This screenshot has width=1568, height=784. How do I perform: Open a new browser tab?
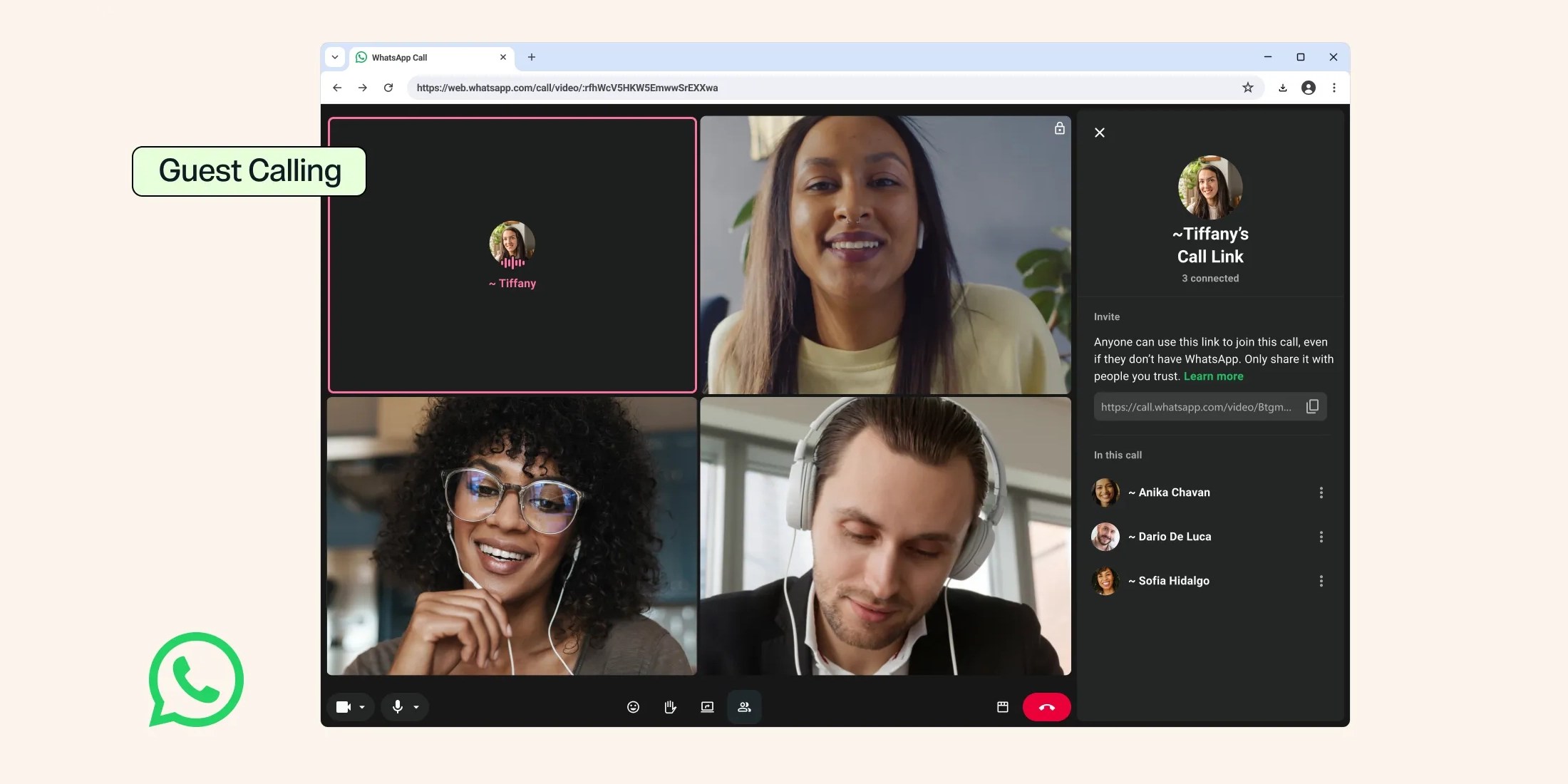tap(531, 57)
